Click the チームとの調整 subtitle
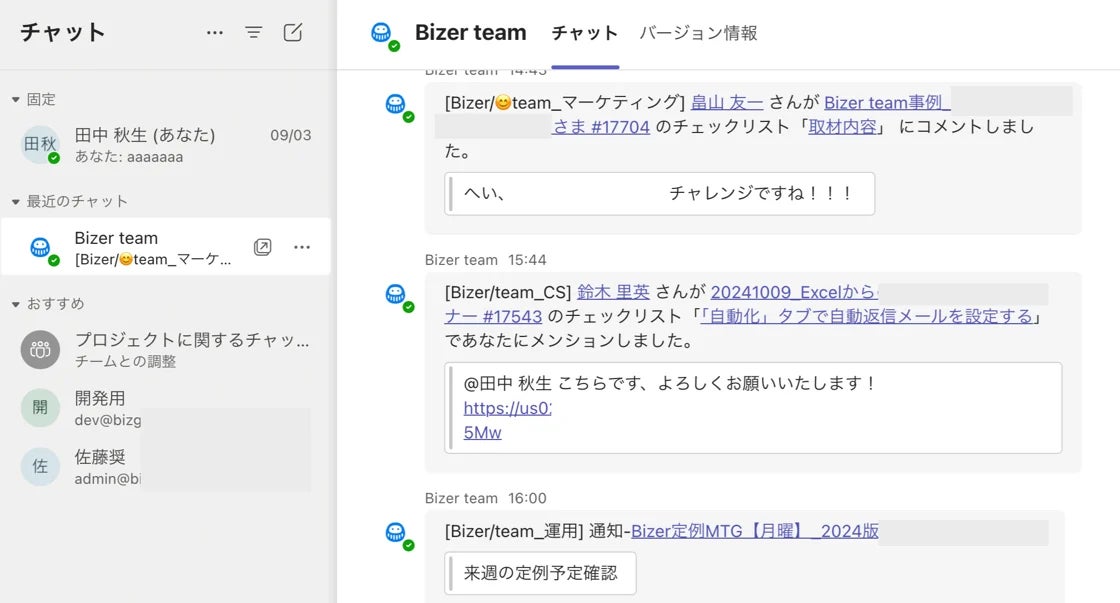The height and width of the screenshot is (603, 1120). click(125, 362)
